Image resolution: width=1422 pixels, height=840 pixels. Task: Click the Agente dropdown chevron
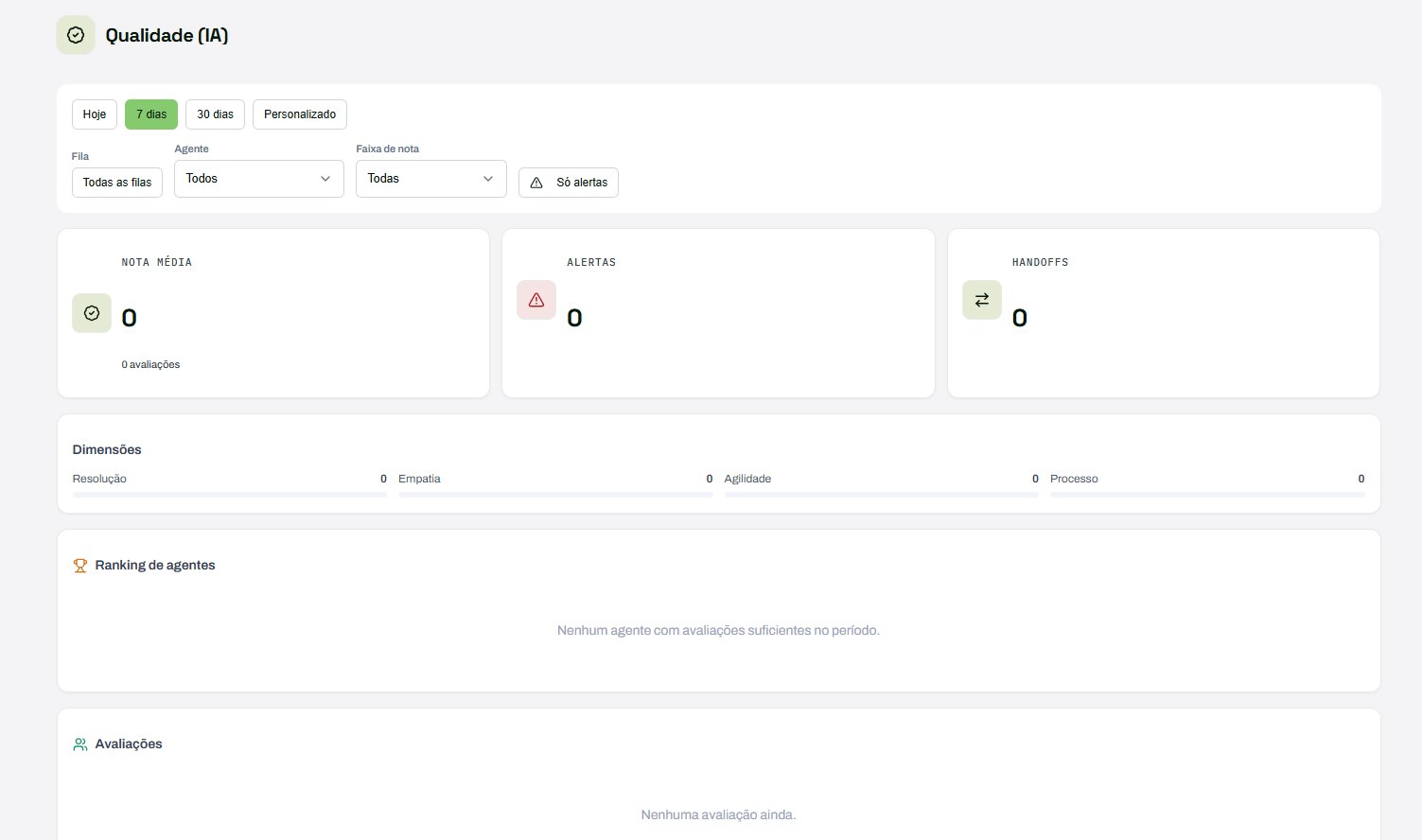pyautogui.click(x=325, y=179)
